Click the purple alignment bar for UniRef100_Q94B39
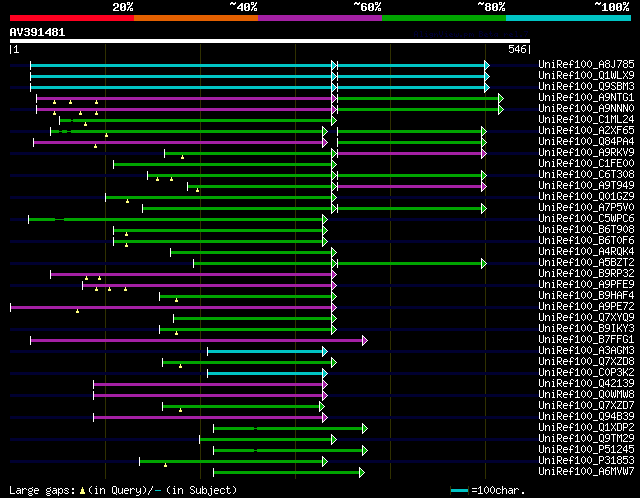The image size is (640, 498). 208,418
